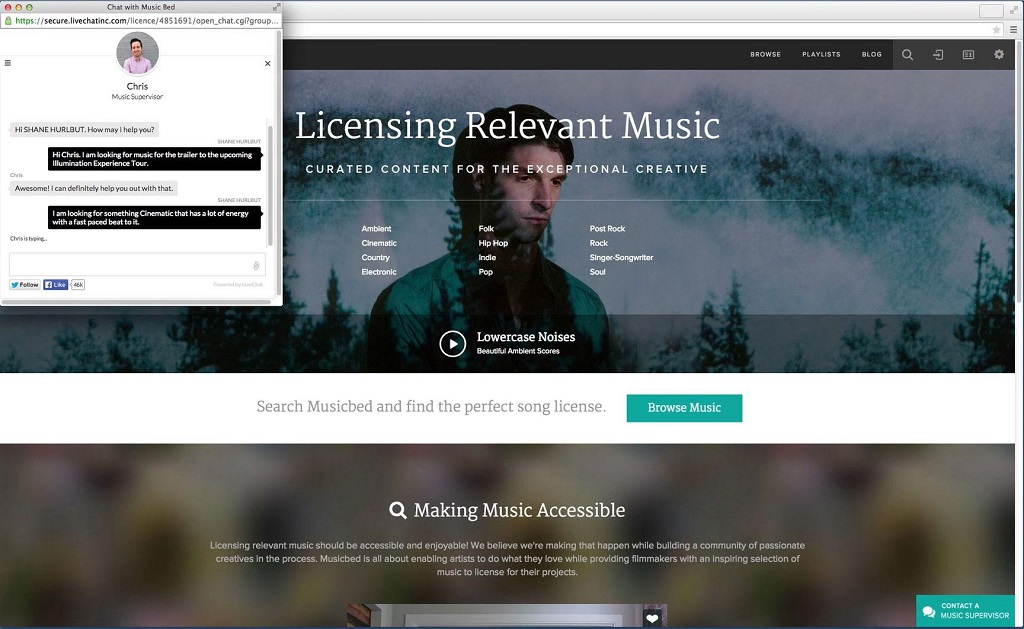Click the 46k Facebook like count
1024x629 pixels.
[78, 285]
